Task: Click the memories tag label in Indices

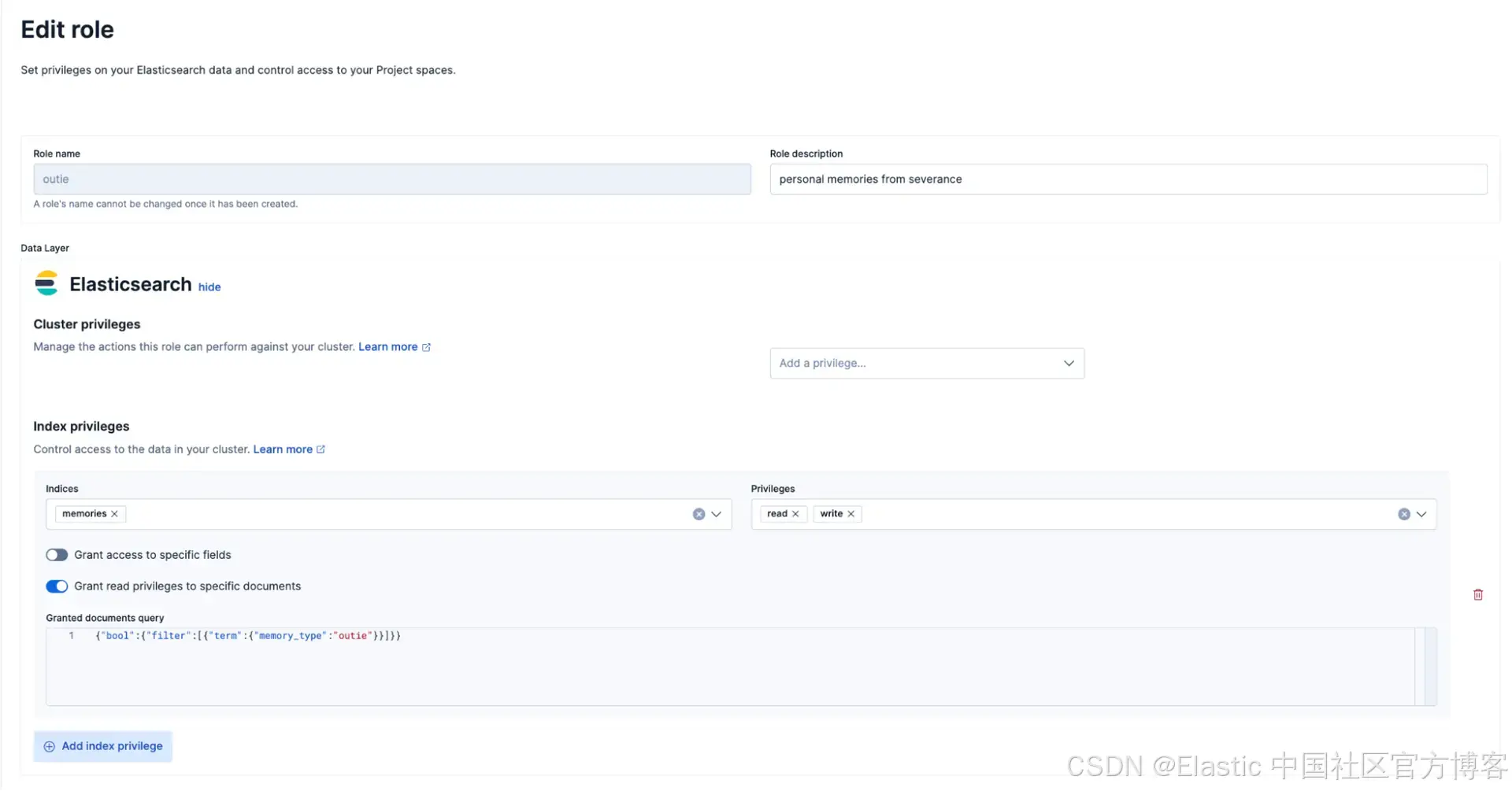Action: click(x=84, y=514)
